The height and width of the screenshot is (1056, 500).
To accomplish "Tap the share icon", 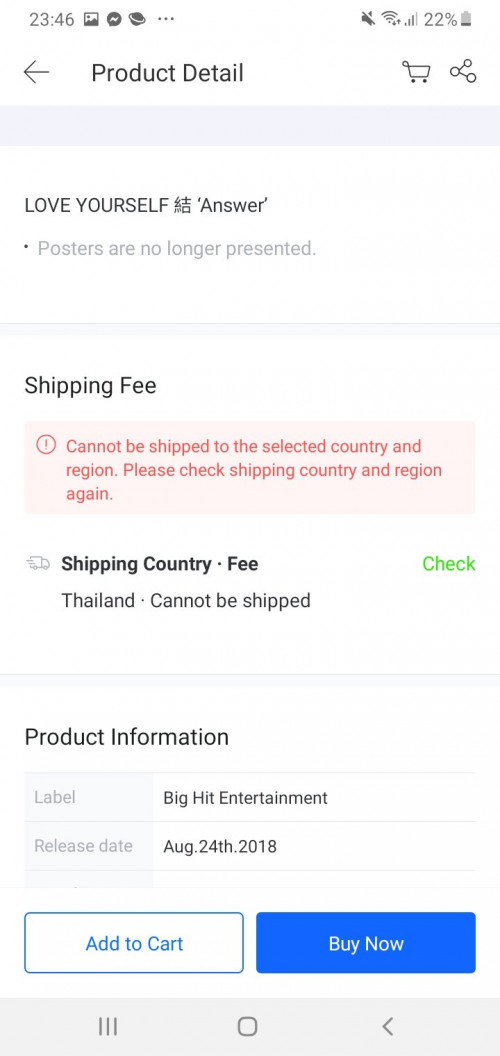I will (x=463, y=71).
